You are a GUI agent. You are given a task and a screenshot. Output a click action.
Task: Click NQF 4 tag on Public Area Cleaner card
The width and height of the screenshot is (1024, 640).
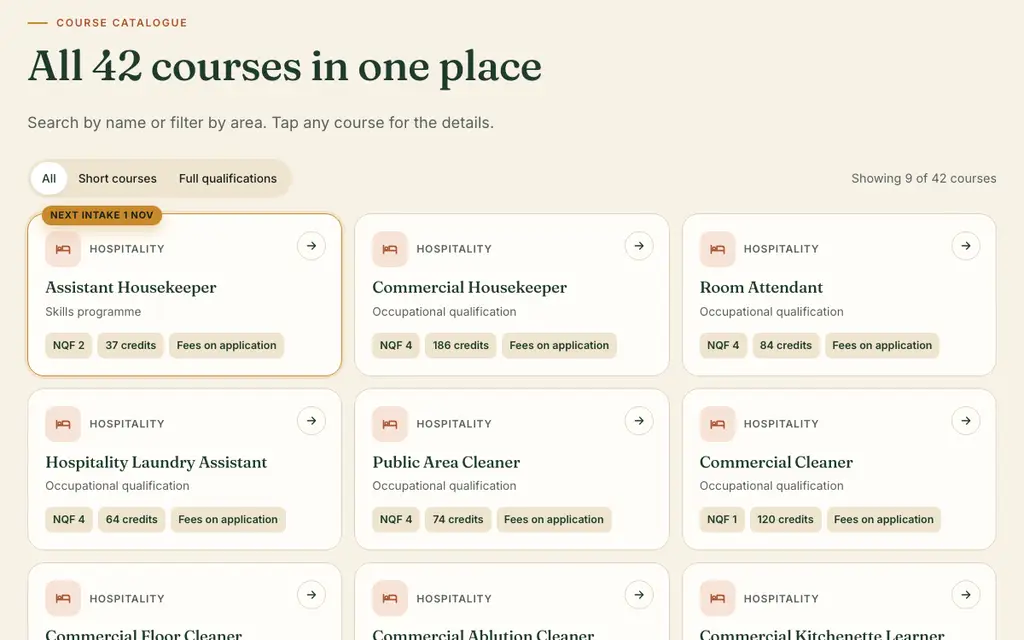pyautogui.click(x=396, y=520)
